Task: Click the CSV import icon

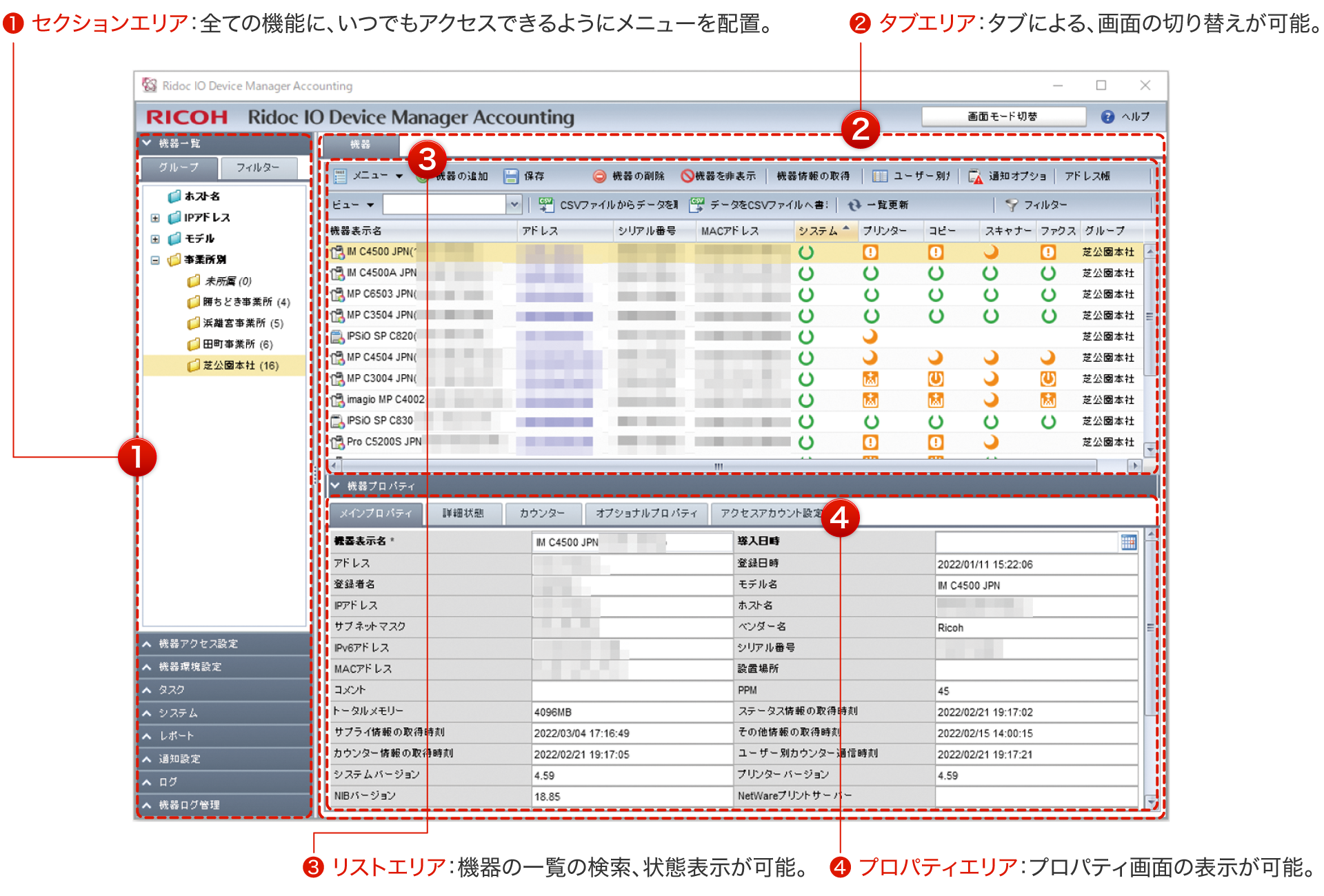Action: pyautogui.click(x=546, y=205)
